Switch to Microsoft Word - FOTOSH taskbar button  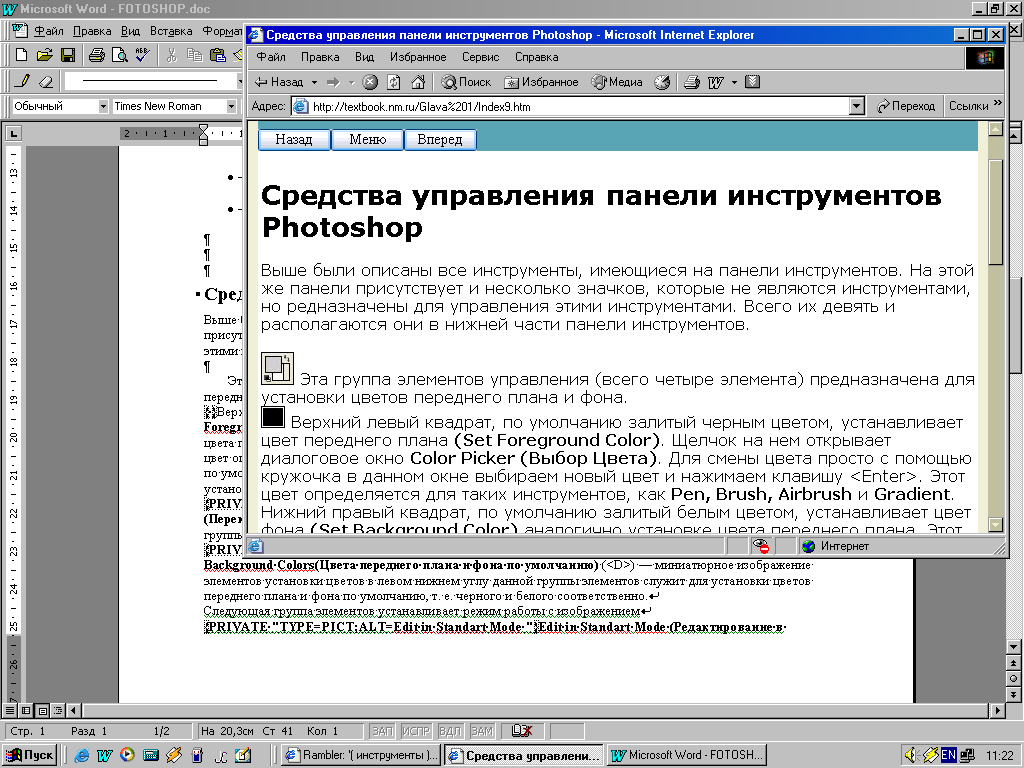(686, 755)
